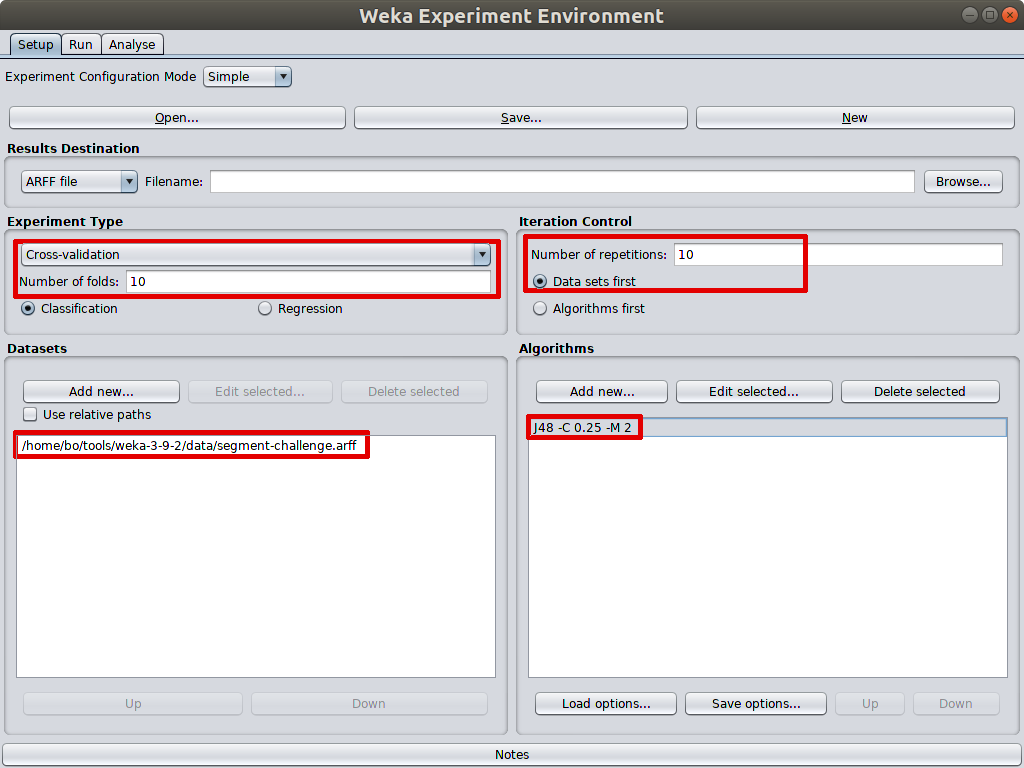Open the Analyse tab
This screenshot has height=768, width=1024.
point(132,44)
